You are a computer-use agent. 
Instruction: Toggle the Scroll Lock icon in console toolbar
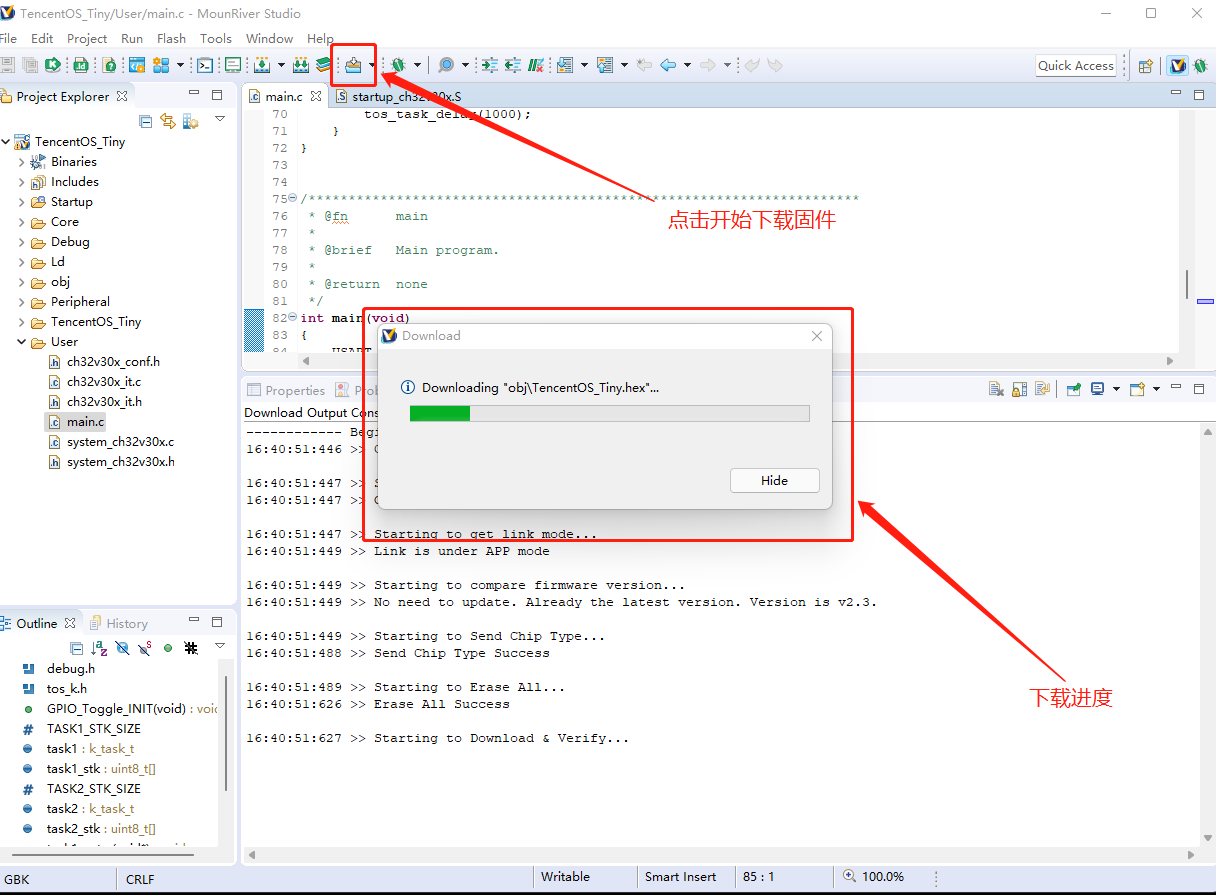(1019, 389)
